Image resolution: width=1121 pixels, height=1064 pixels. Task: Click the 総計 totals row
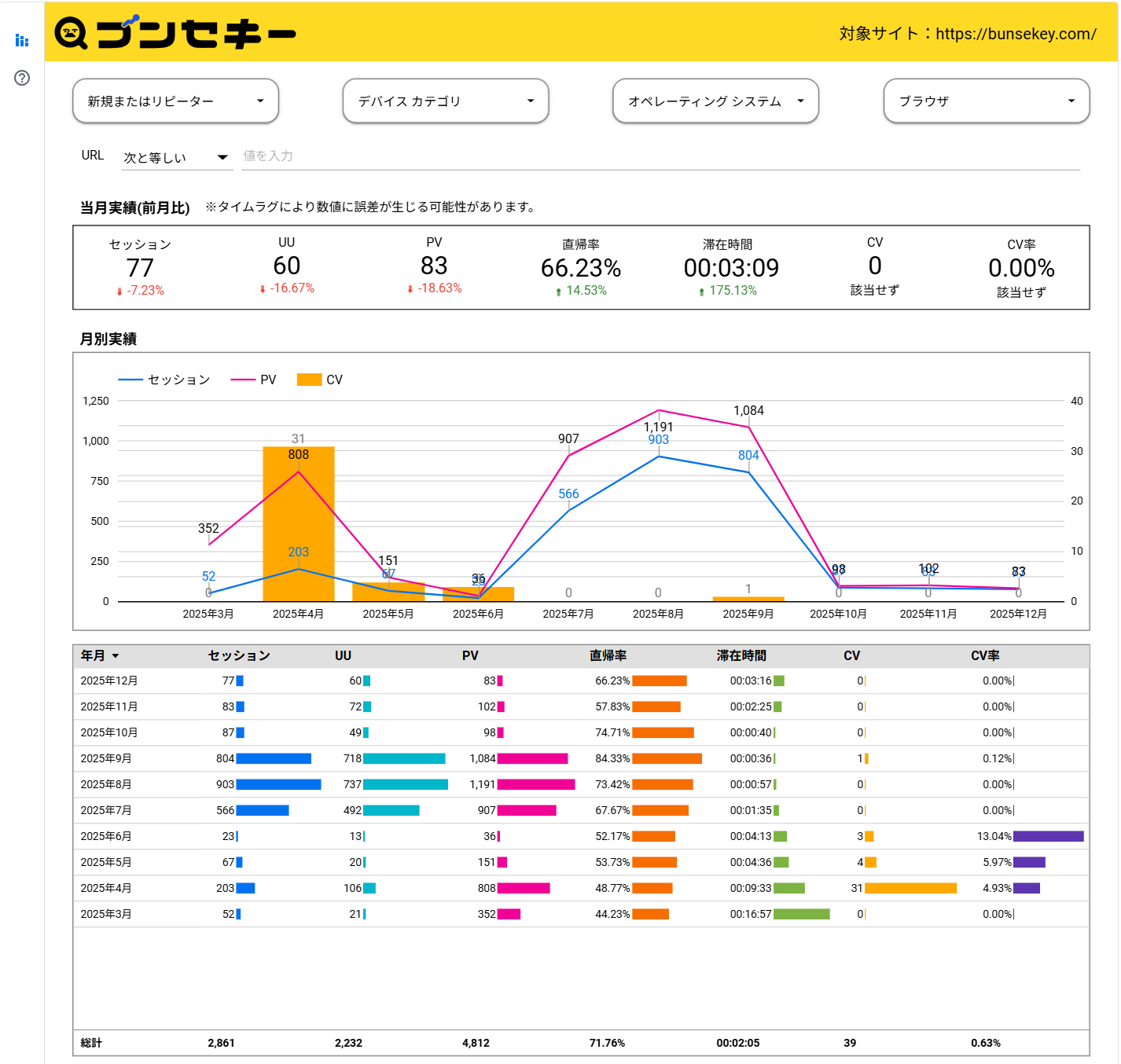[90, 1043]
